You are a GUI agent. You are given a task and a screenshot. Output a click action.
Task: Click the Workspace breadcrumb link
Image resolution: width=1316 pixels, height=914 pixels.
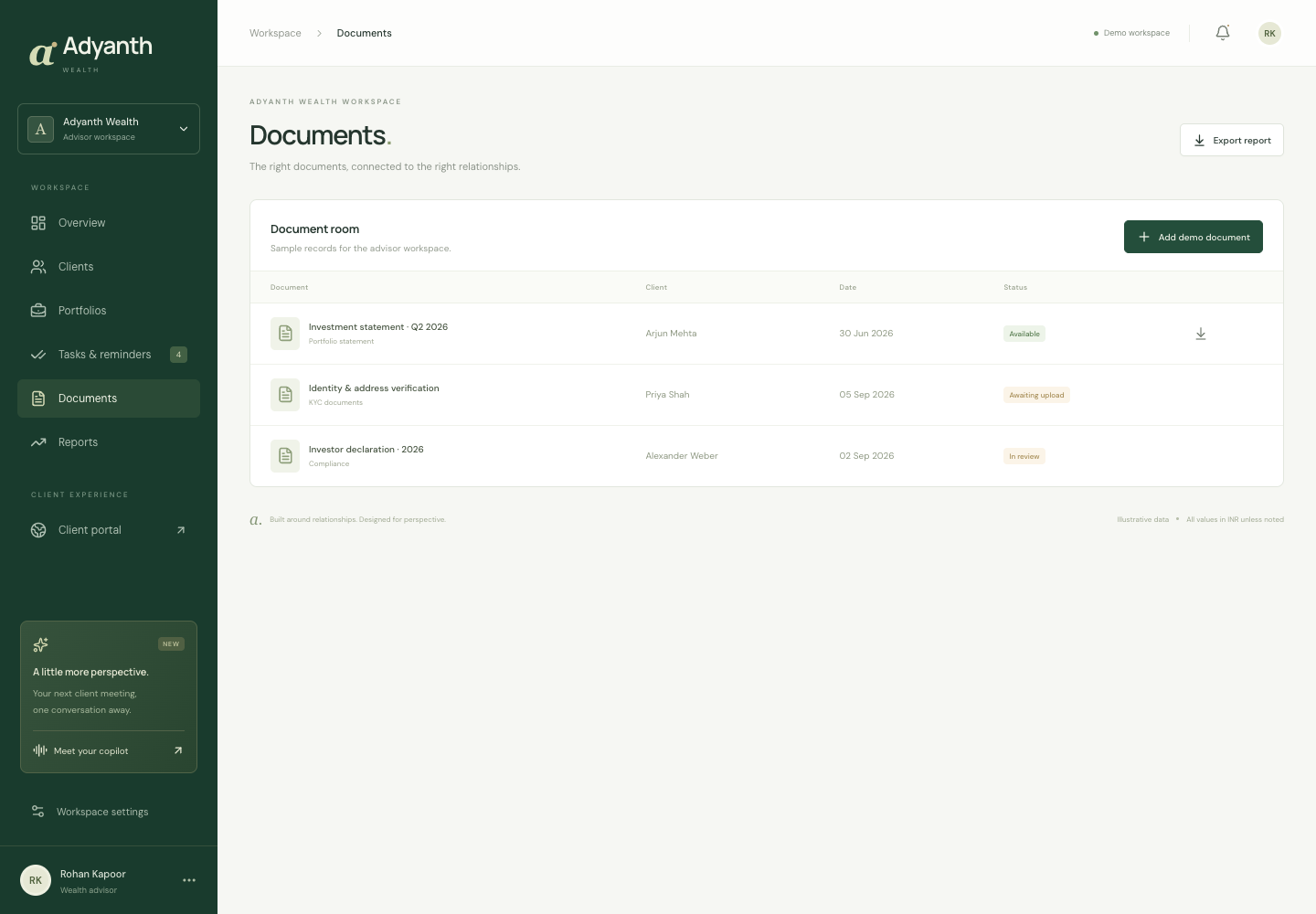tap(275, 33)
